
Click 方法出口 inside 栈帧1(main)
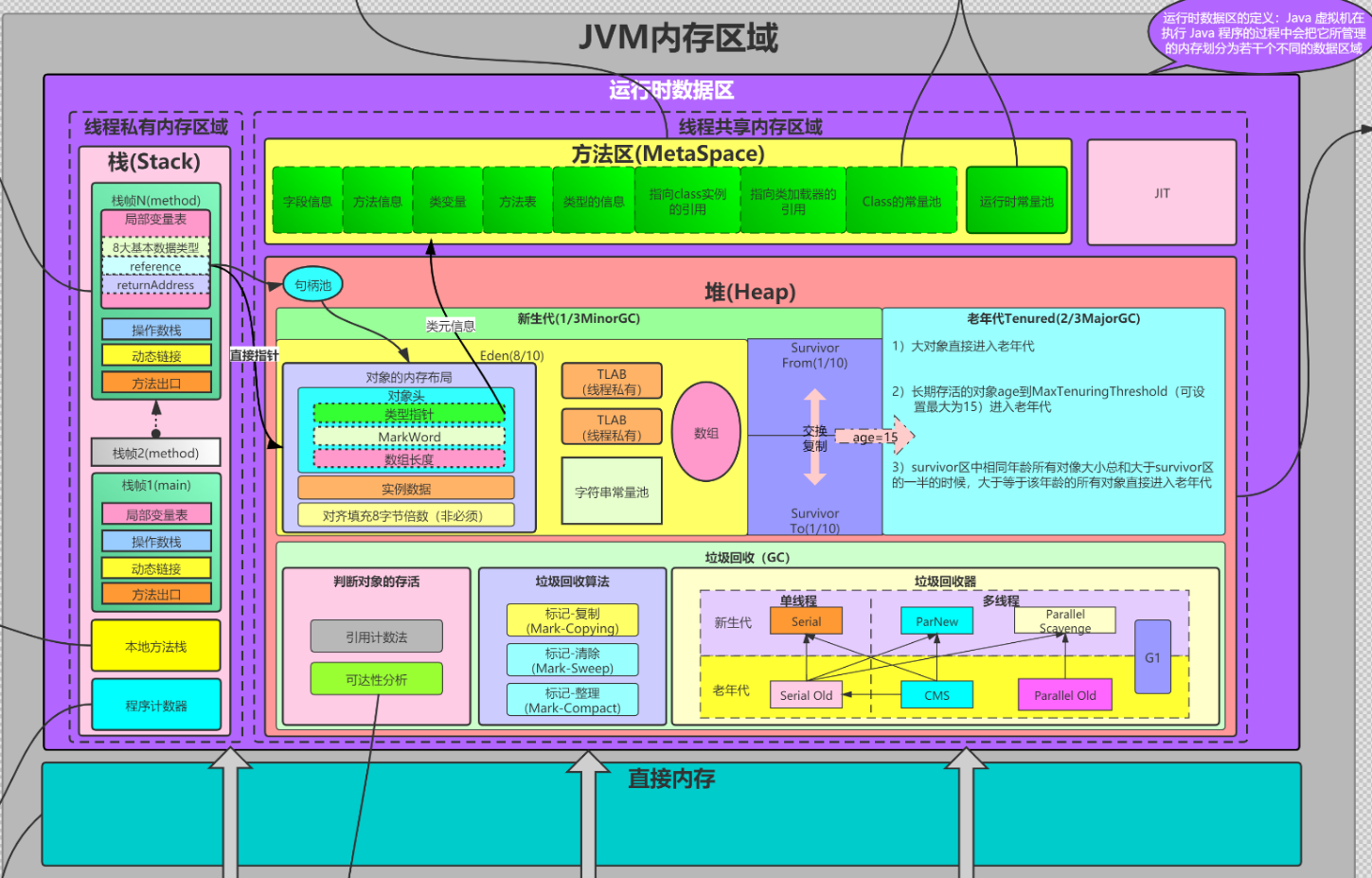coord(156,595)
